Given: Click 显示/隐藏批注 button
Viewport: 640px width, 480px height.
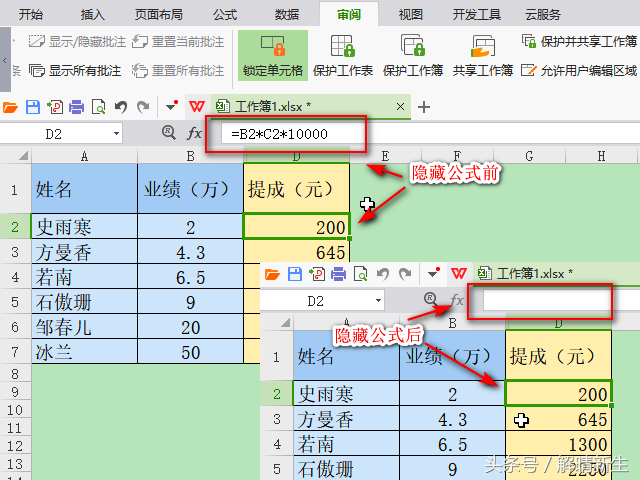Looking at the screenshot, I should tap(77, 42).
